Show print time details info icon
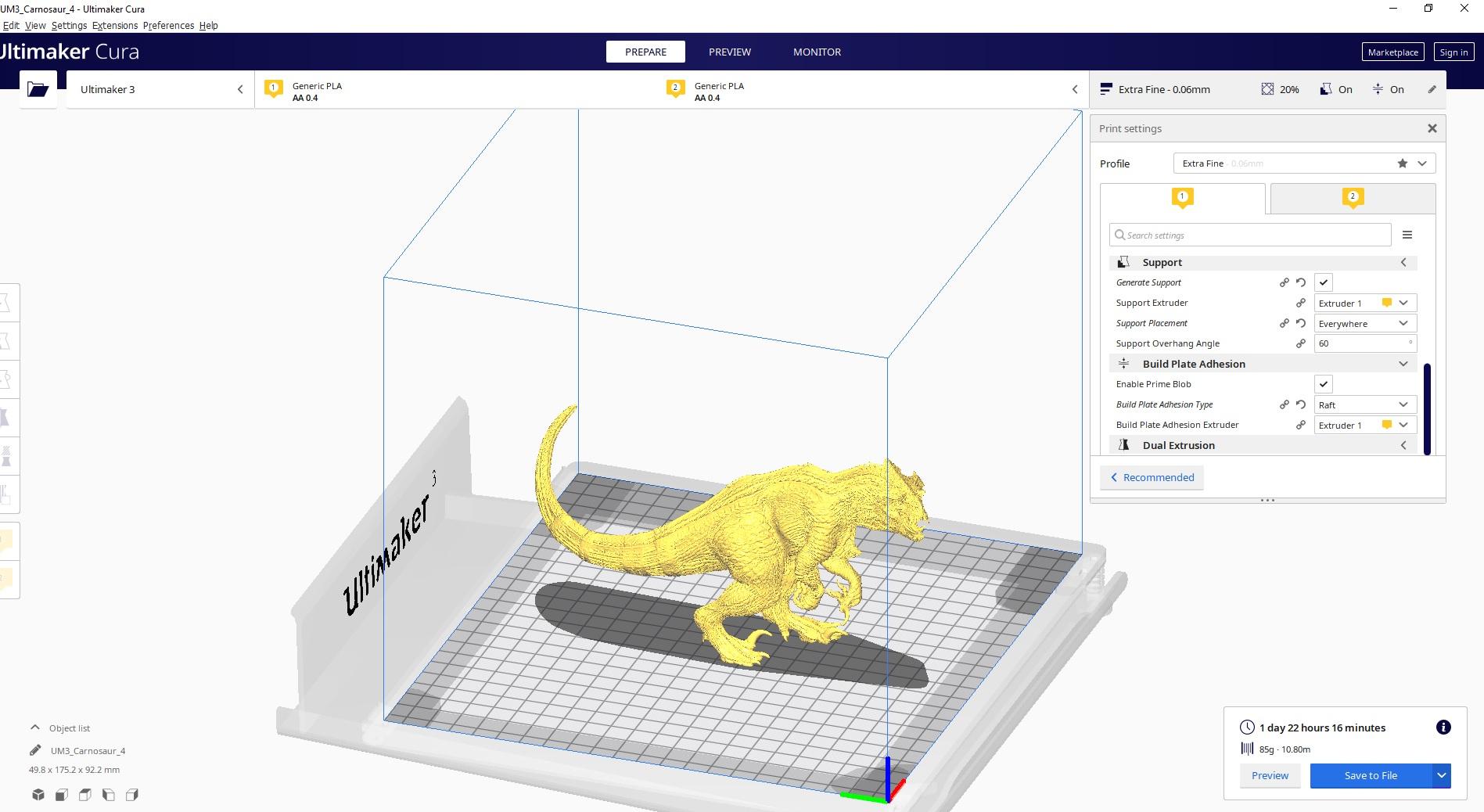The image size is (1484, 812). [1443, 728]
